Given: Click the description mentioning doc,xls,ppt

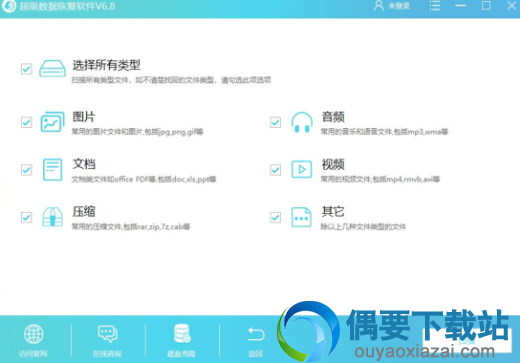Looking at the screenshot, I should click(144, 179).
